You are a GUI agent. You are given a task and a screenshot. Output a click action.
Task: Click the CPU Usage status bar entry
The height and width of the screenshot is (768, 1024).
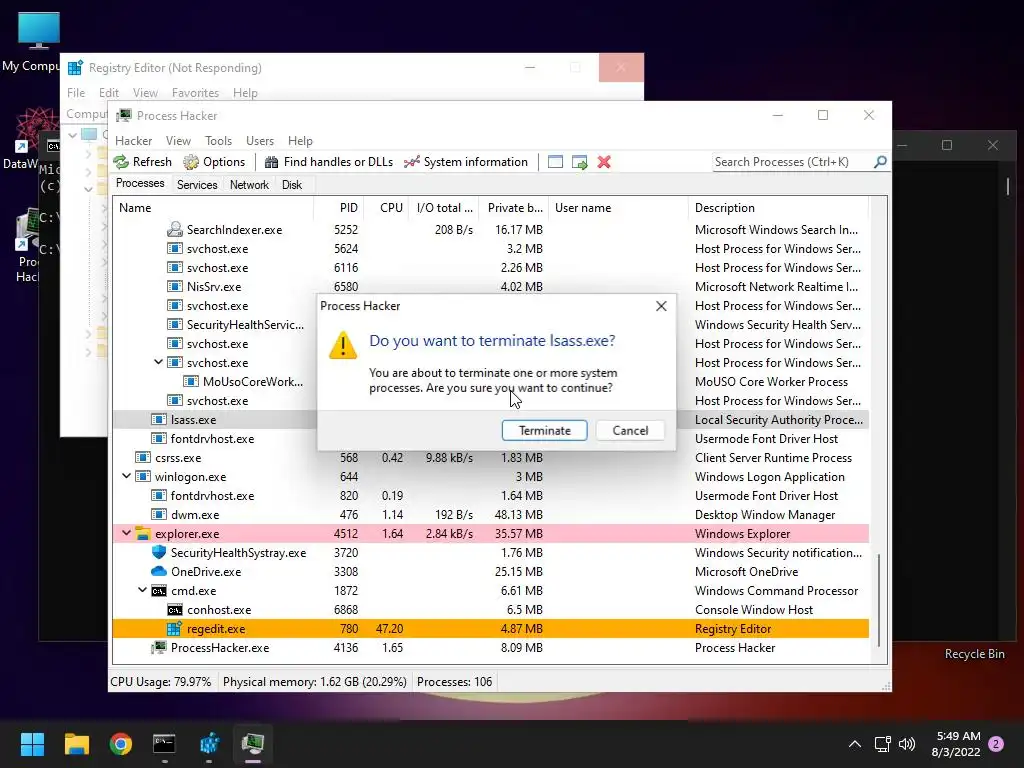161,682
